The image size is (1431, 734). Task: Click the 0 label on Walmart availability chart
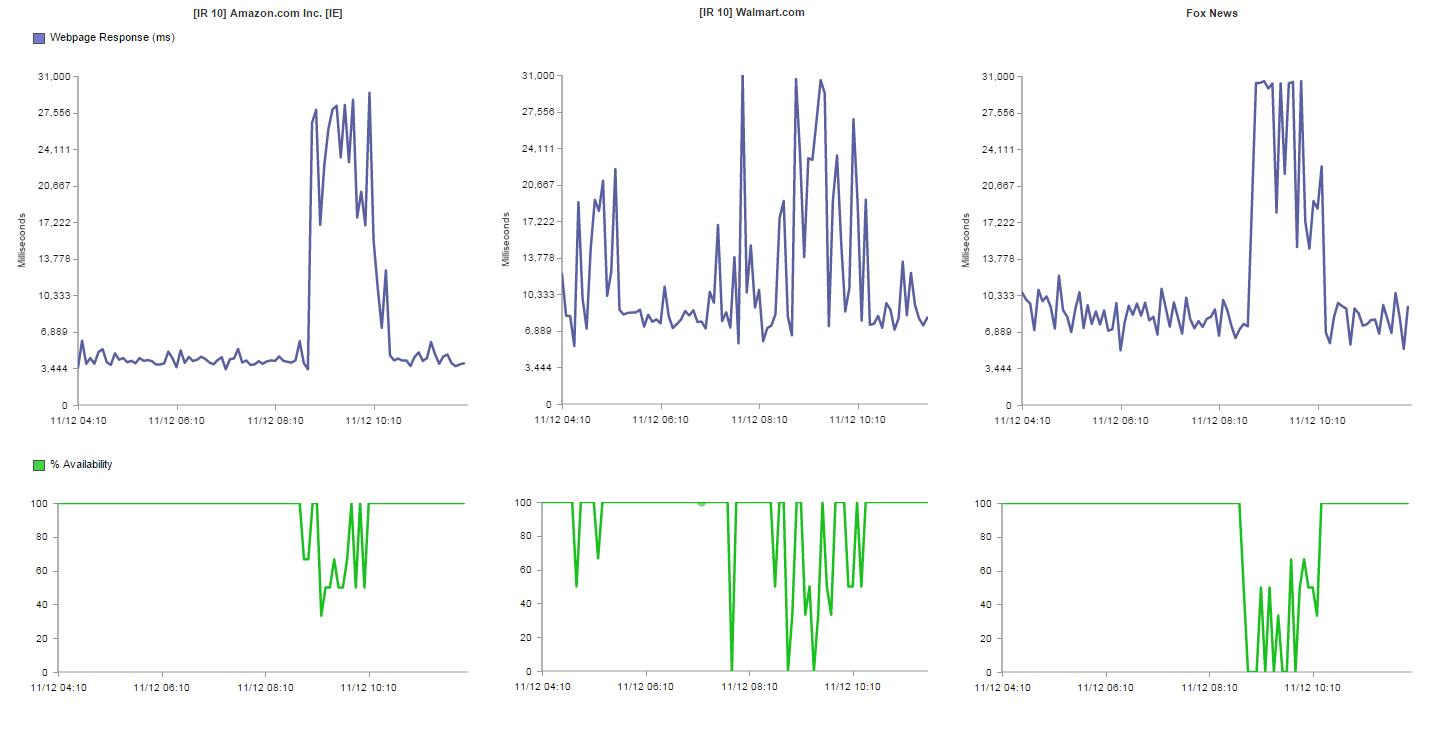click(x=531, y=671)
